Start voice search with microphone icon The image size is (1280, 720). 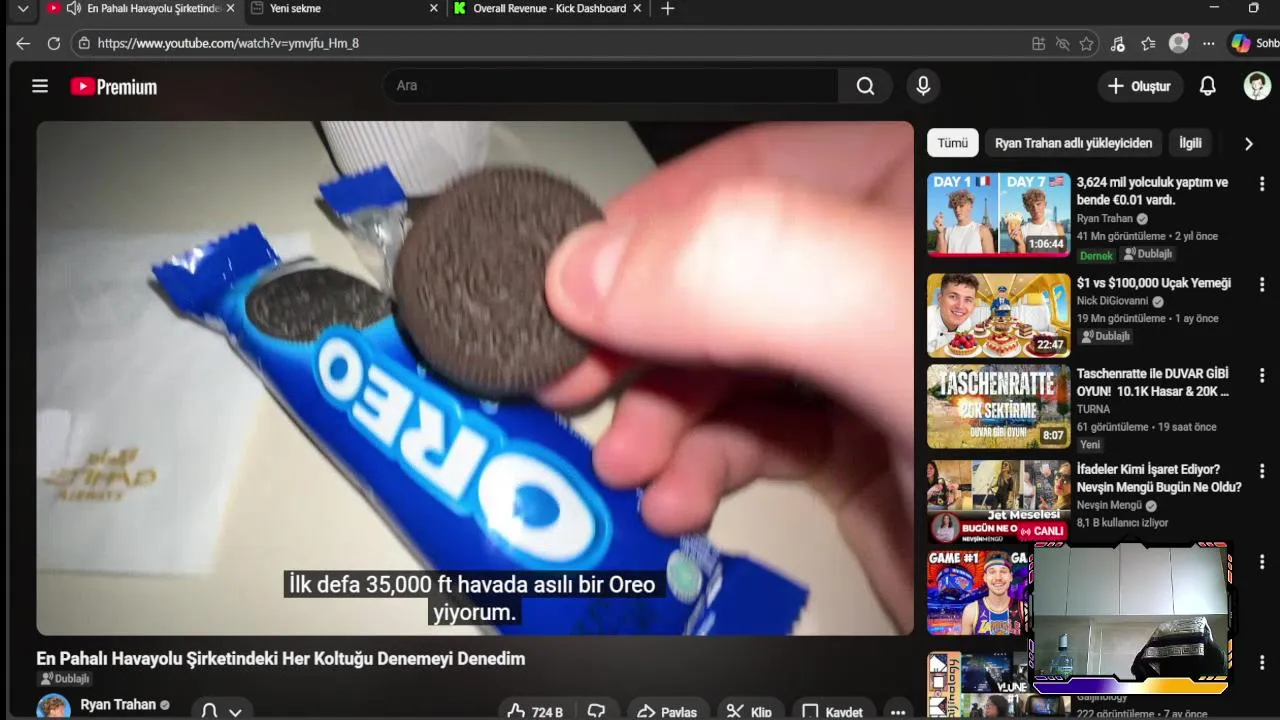(x=923, y=86)
